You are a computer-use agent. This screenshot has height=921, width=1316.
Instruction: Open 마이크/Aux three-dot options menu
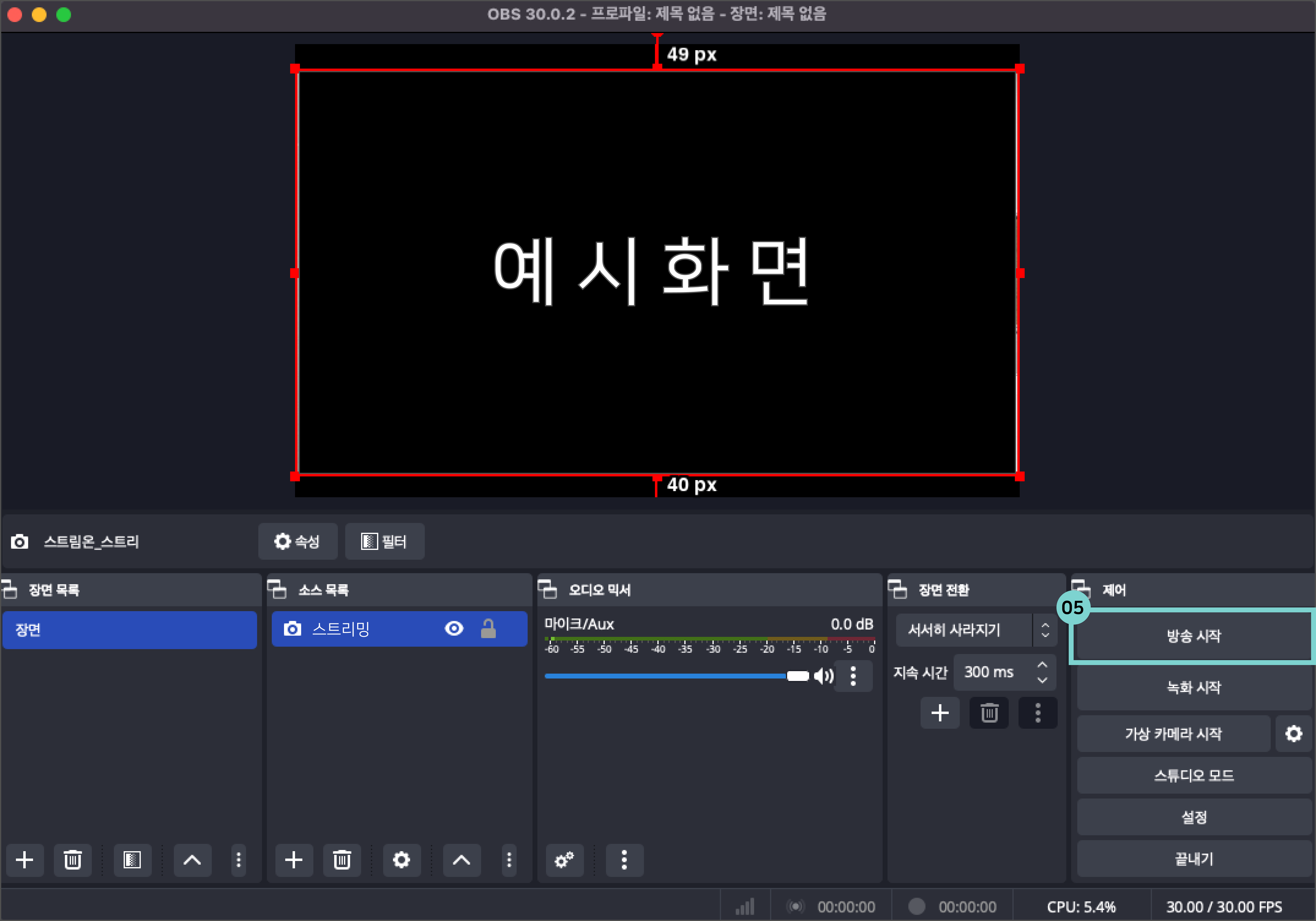tap(853, 676)
